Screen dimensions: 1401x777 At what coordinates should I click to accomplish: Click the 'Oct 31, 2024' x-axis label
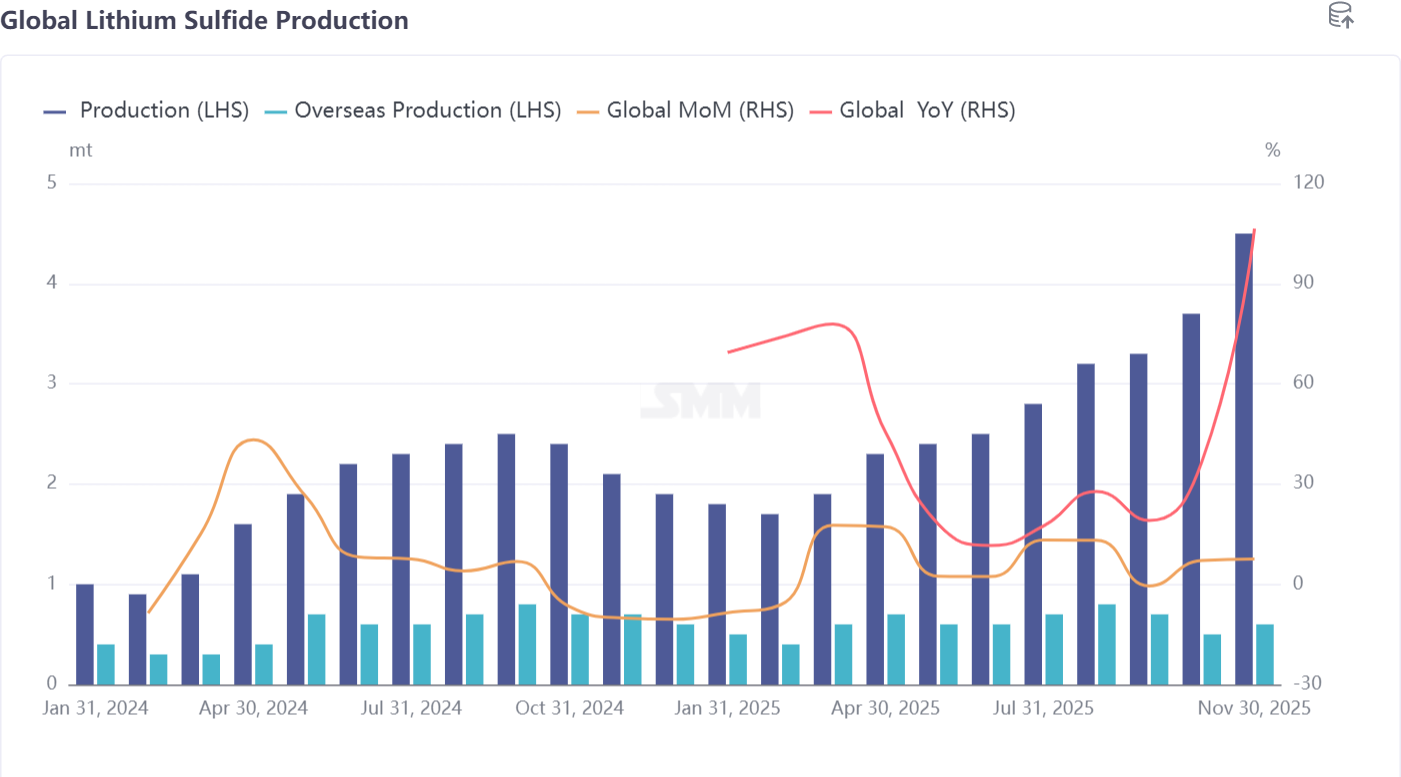click(x=570, y=708)
